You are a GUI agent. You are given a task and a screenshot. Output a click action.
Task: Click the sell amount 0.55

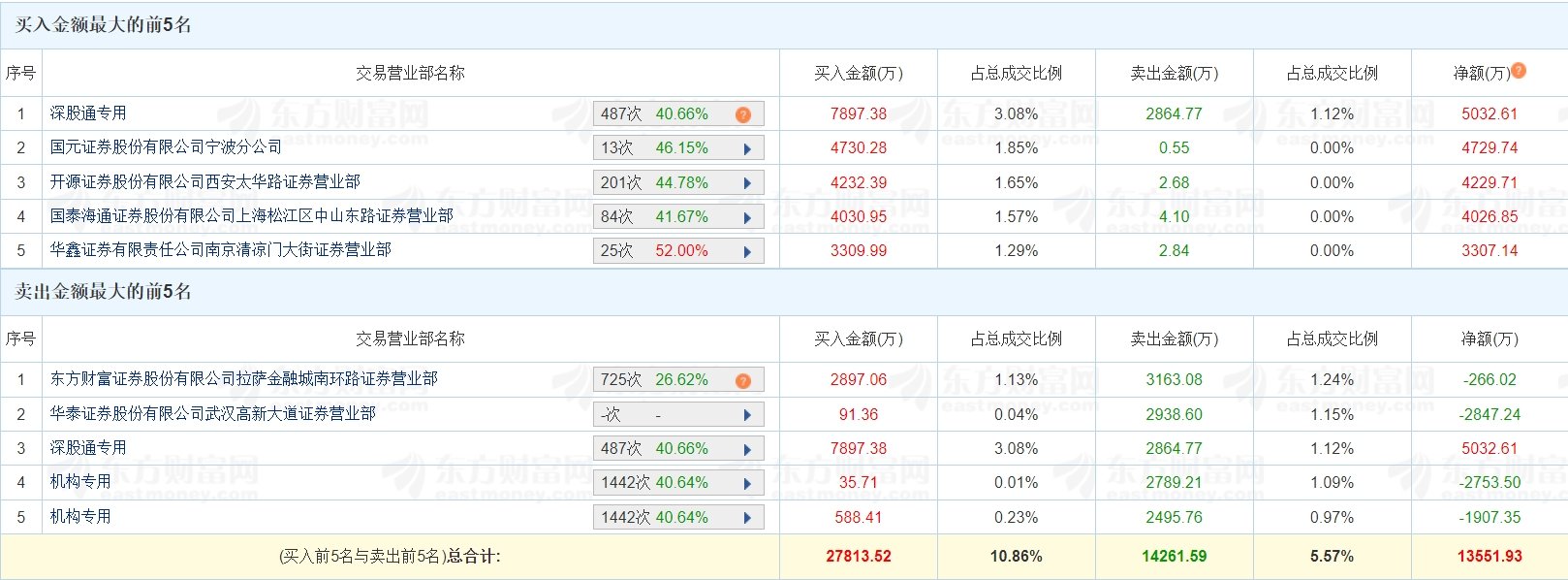(x=1175, y=148)
